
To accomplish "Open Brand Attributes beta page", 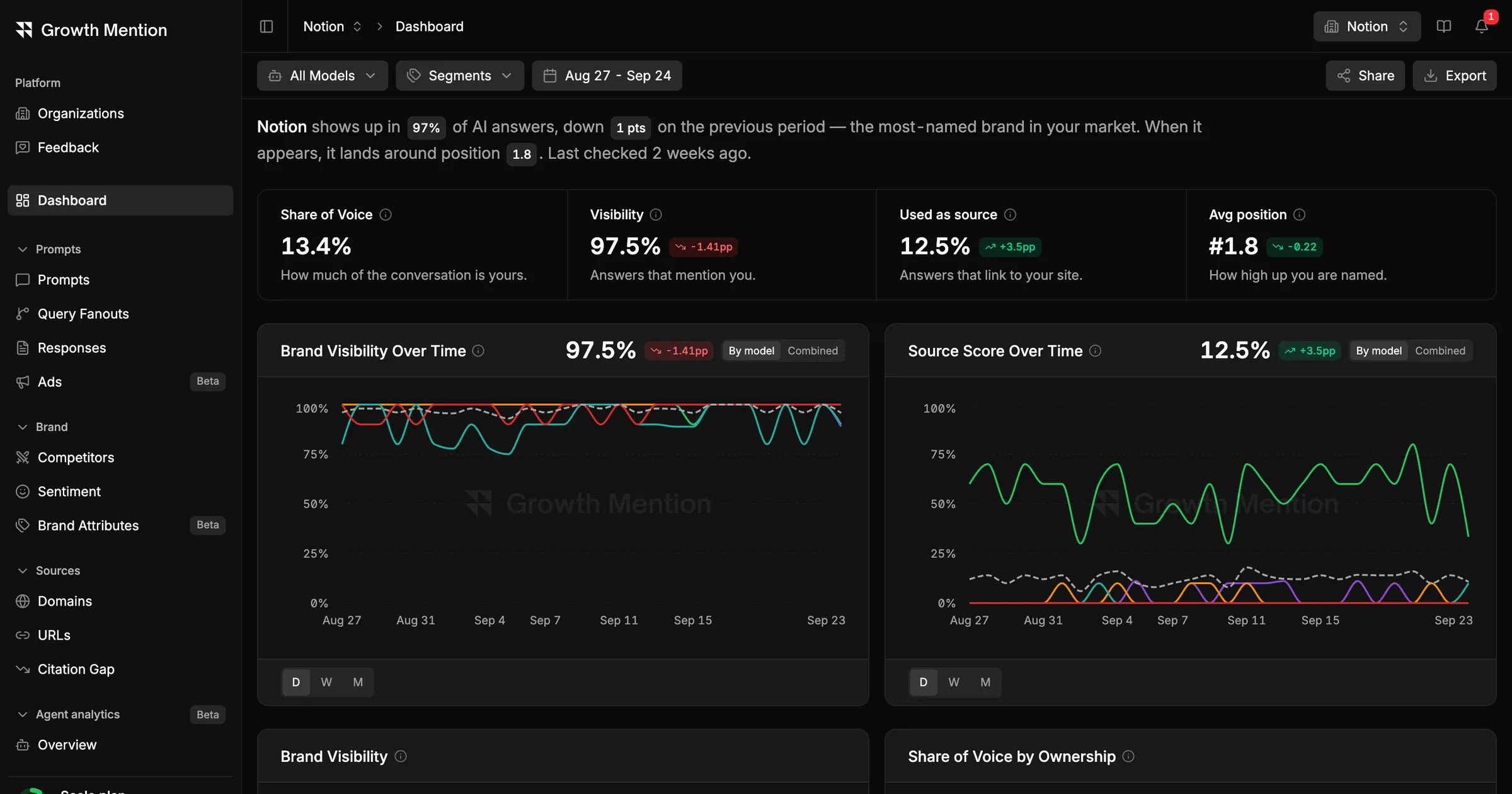I will tap(120, 526).
